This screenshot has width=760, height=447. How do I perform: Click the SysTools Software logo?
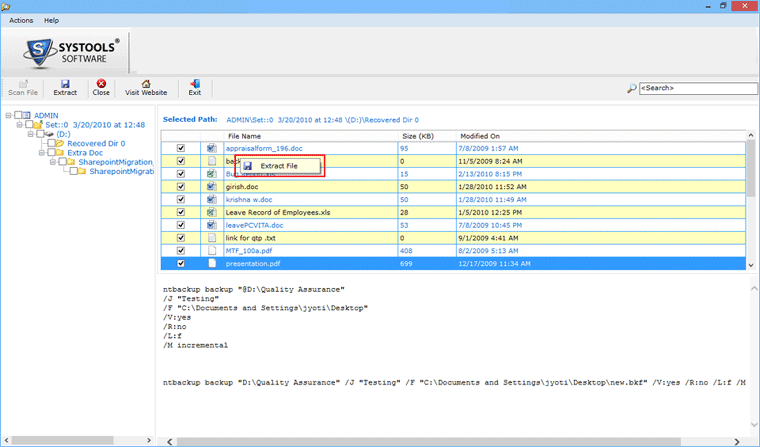point(71,52)
